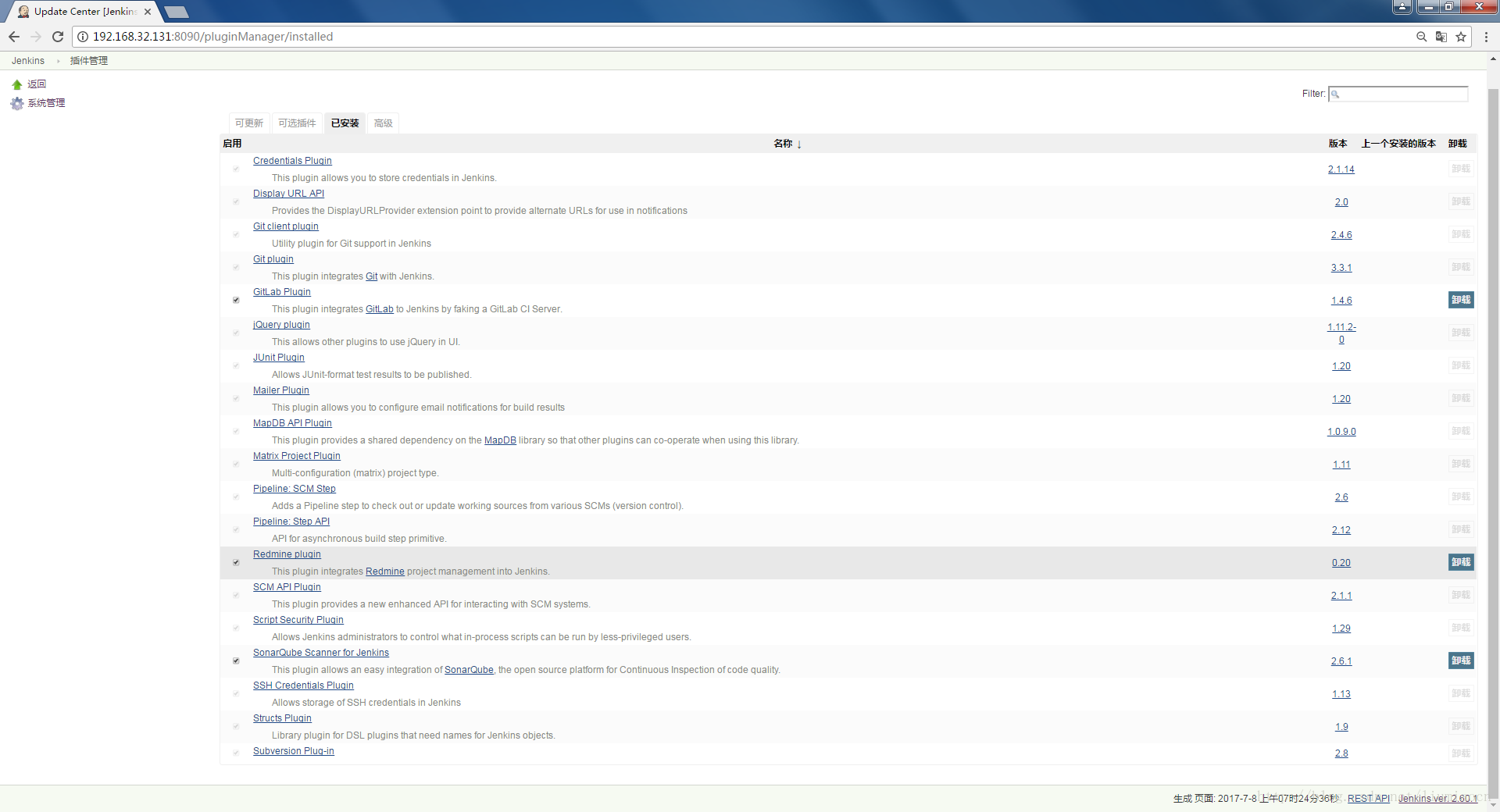The height and width of the screenshot is (812, 1500).
Task: Click the gear icon for 系统管理
Action: [x=17, y=103]
